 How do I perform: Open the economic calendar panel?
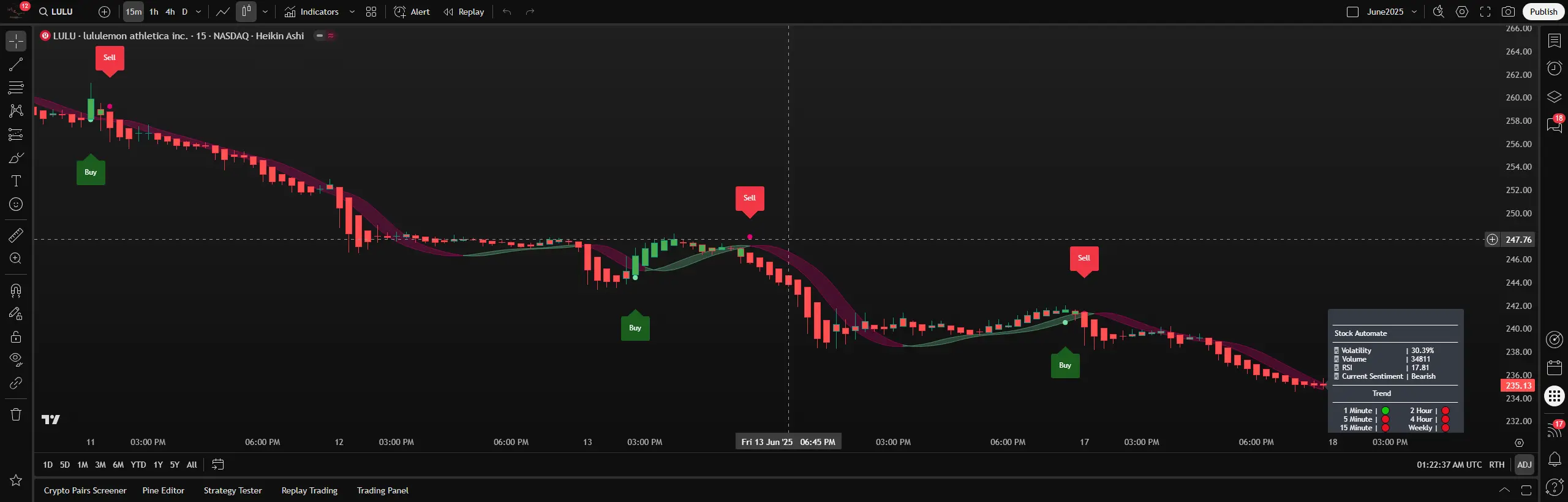(1555, 368)
